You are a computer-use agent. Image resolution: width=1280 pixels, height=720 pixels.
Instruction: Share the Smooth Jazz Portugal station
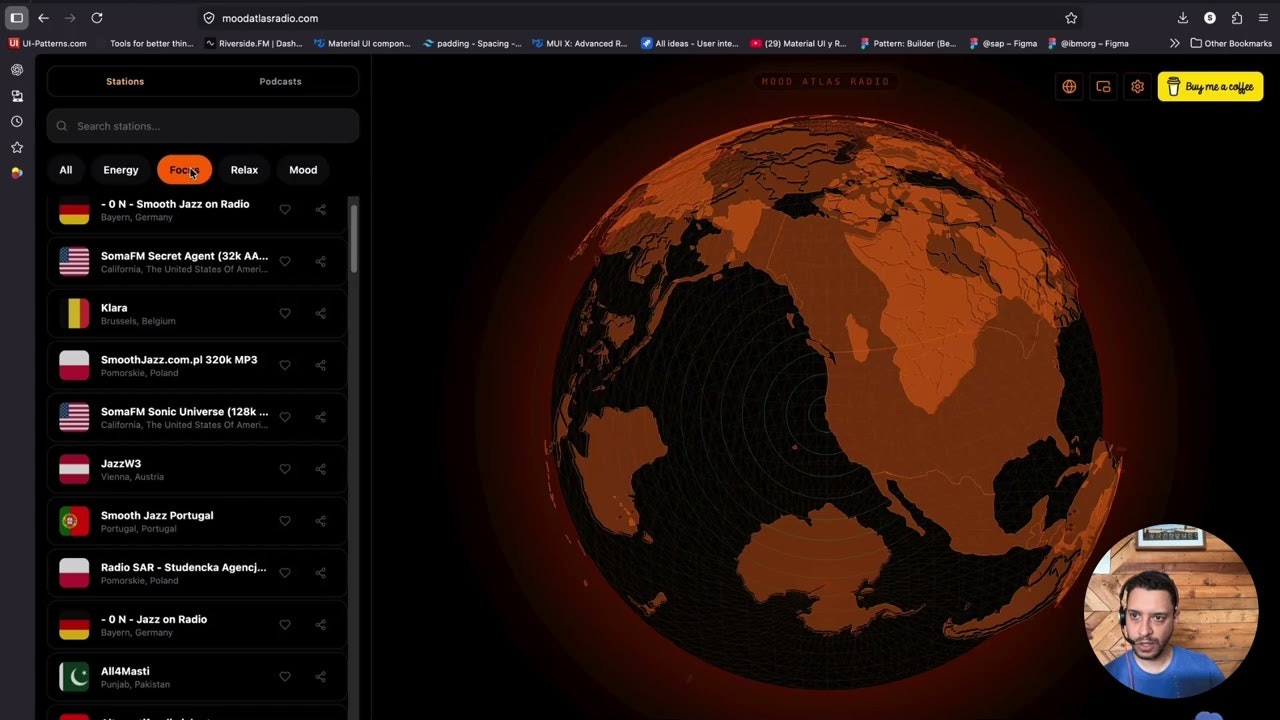[321, 521]
